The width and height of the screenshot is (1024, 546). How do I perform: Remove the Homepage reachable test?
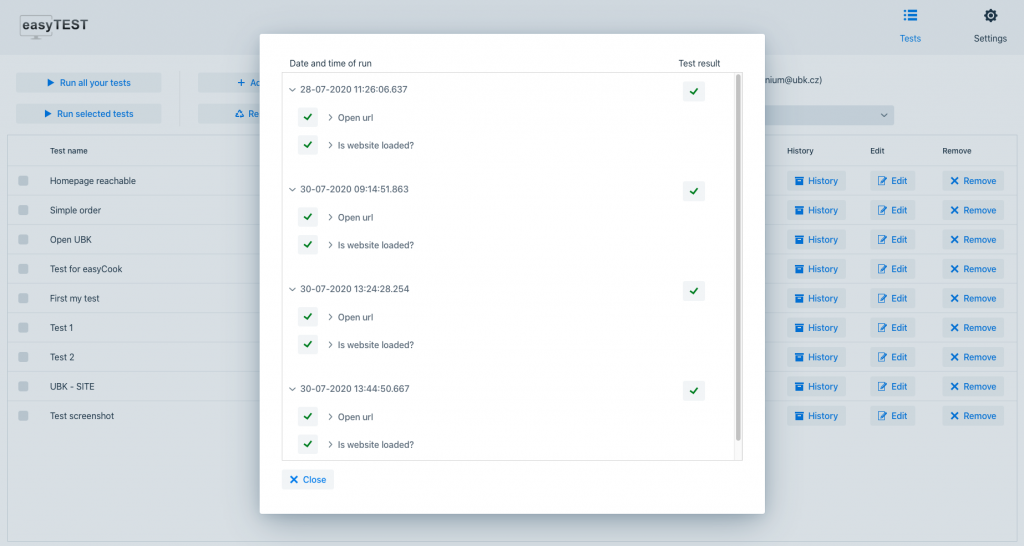[x=973, y=181]
